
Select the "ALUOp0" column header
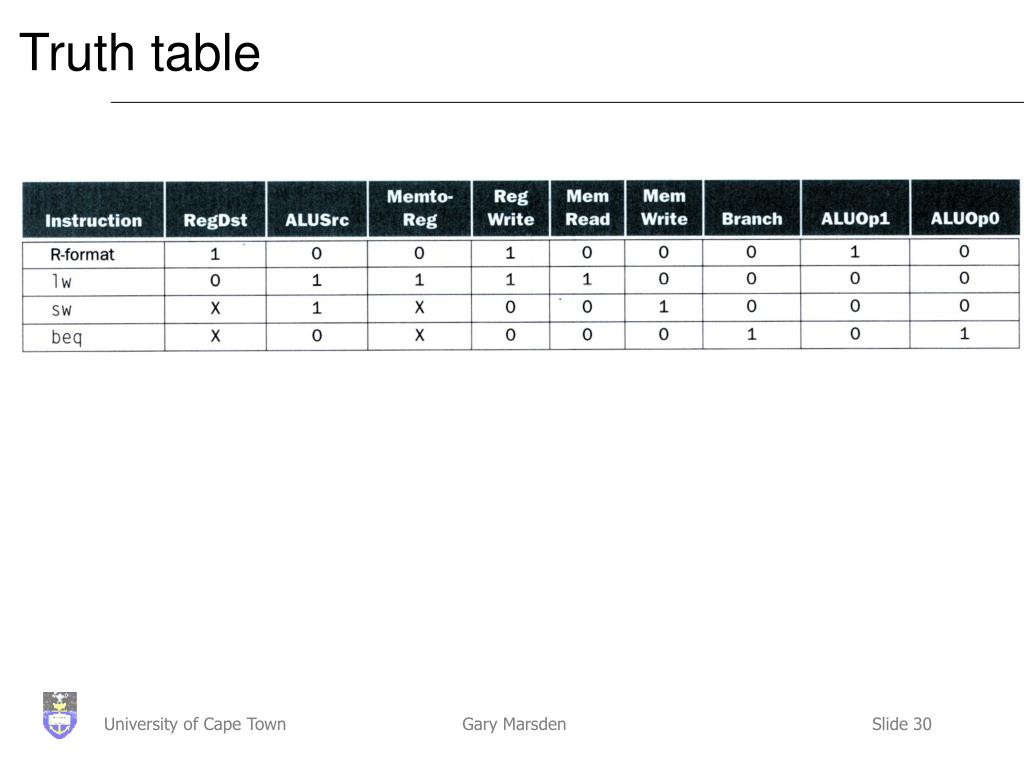click(965, 219)
